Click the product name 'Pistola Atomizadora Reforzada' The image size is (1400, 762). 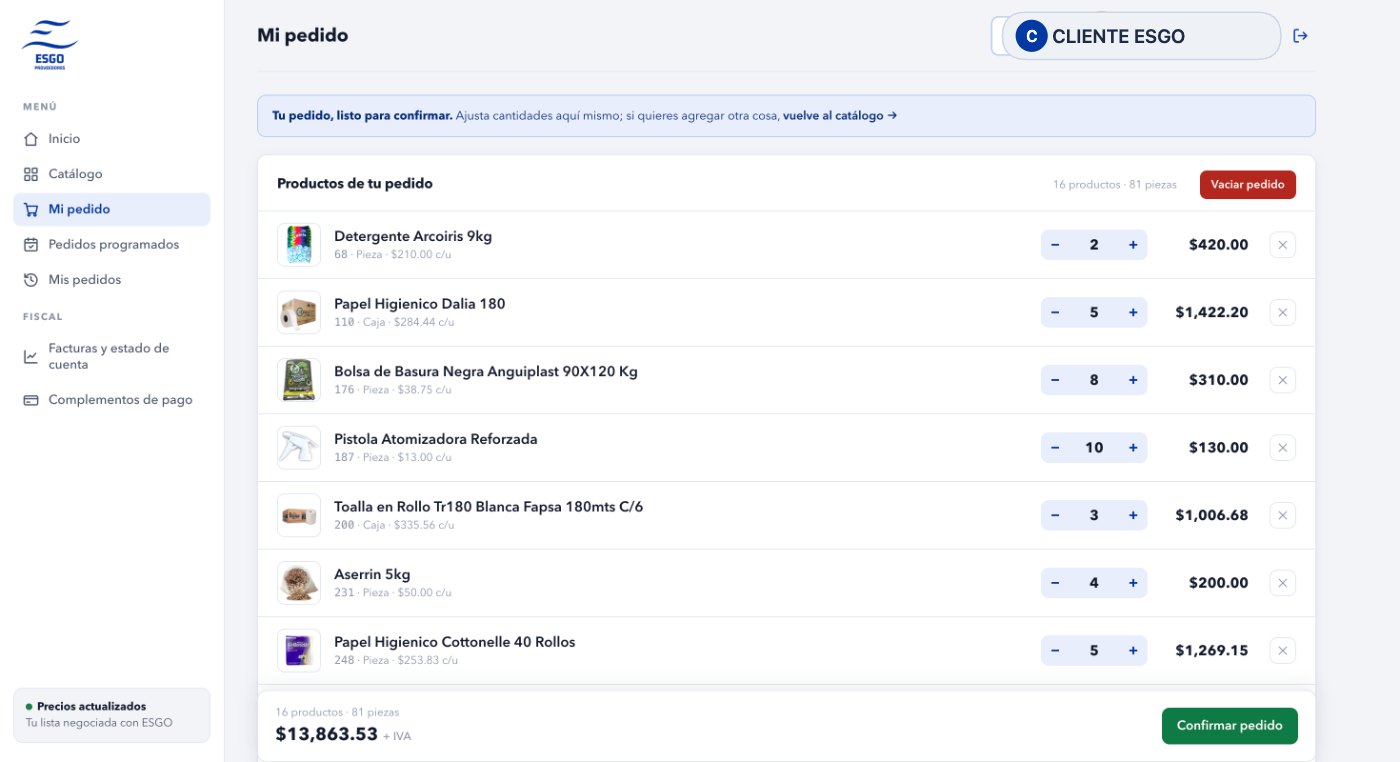436,439
